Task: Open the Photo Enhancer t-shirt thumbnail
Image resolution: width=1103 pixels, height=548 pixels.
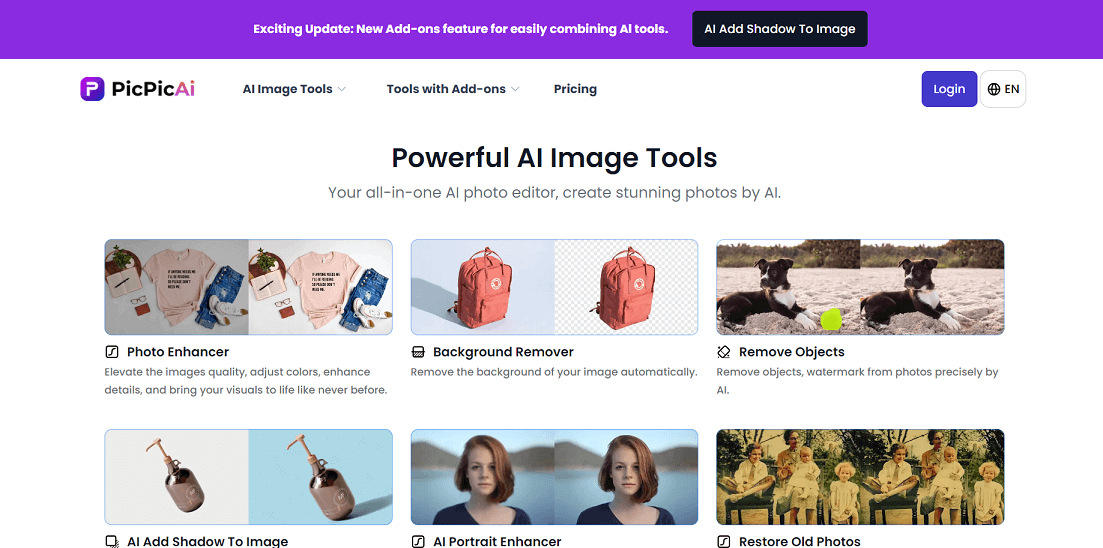Action: 248,287
